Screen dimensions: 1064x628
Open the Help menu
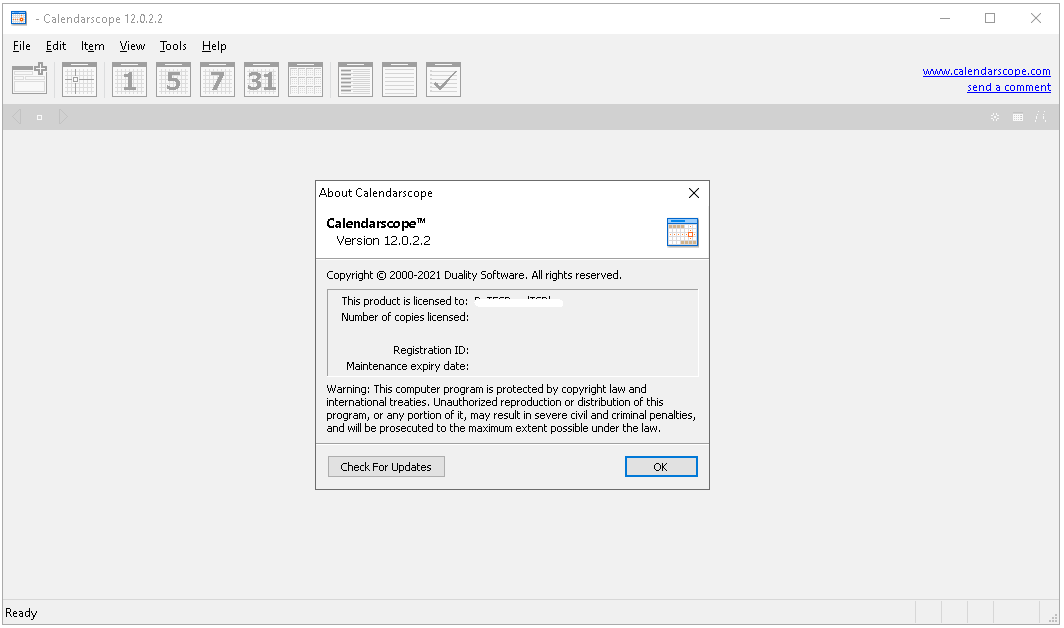click(x=214, y=46)
